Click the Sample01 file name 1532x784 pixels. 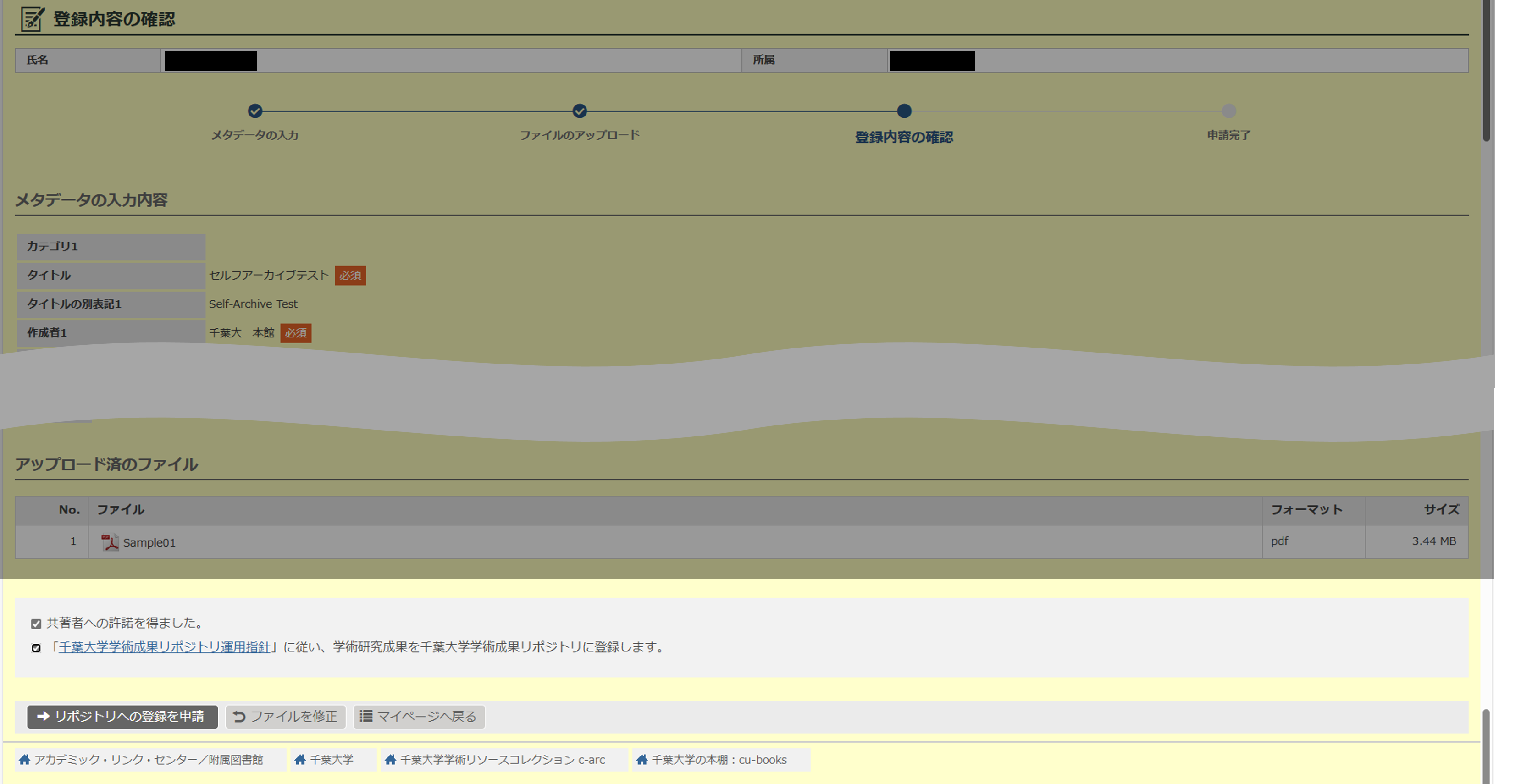point(149,542)
